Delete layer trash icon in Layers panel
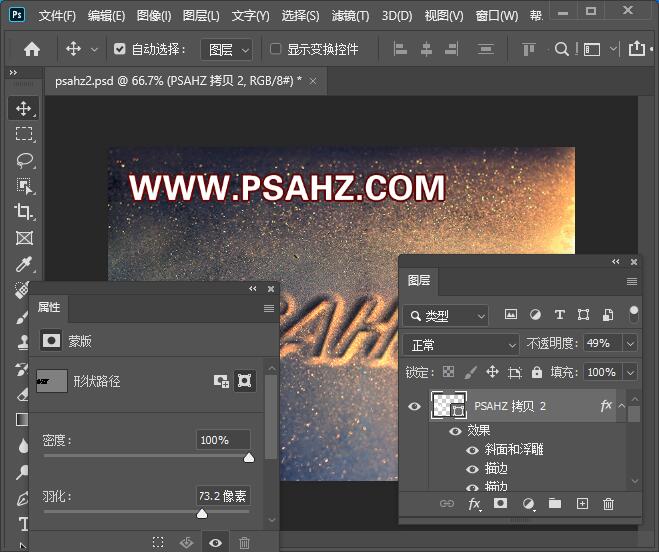Screen dimensions: 659x552 [608, 503]
